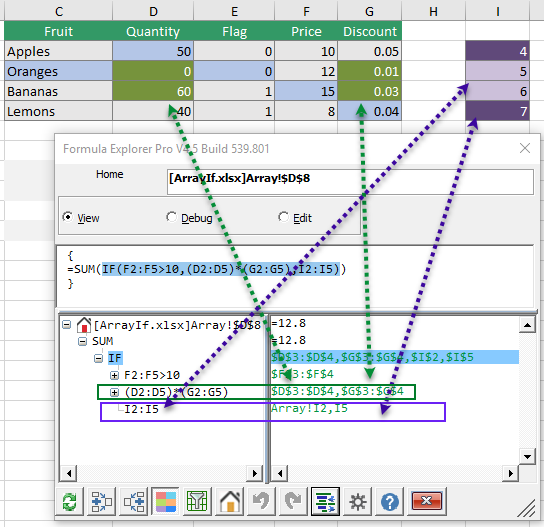The image size is (544, 527).
Task: Click the price cell with value 15
Action: tap(306, 91)
